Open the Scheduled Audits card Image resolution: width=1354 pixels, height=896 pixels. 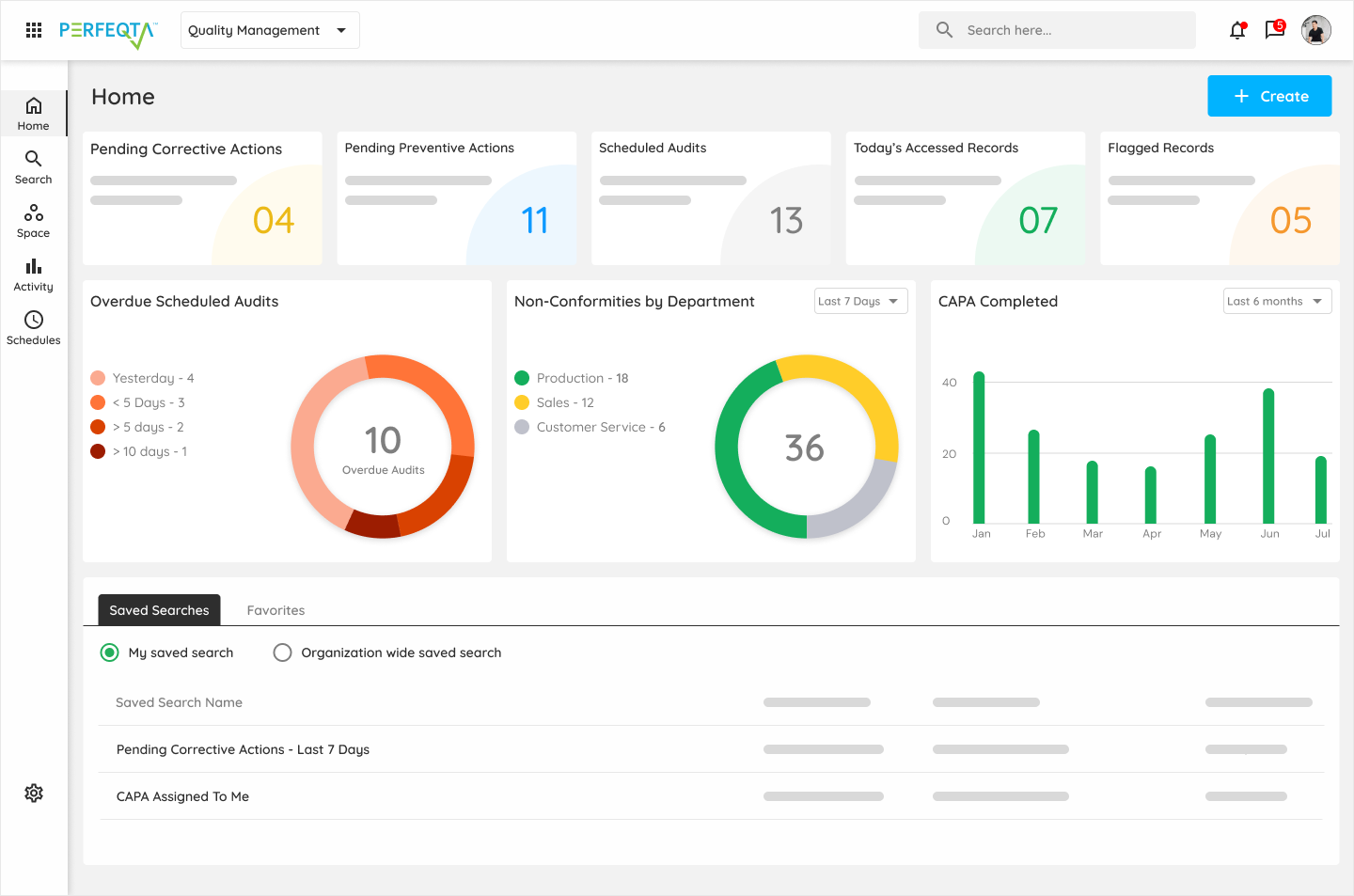711,198
